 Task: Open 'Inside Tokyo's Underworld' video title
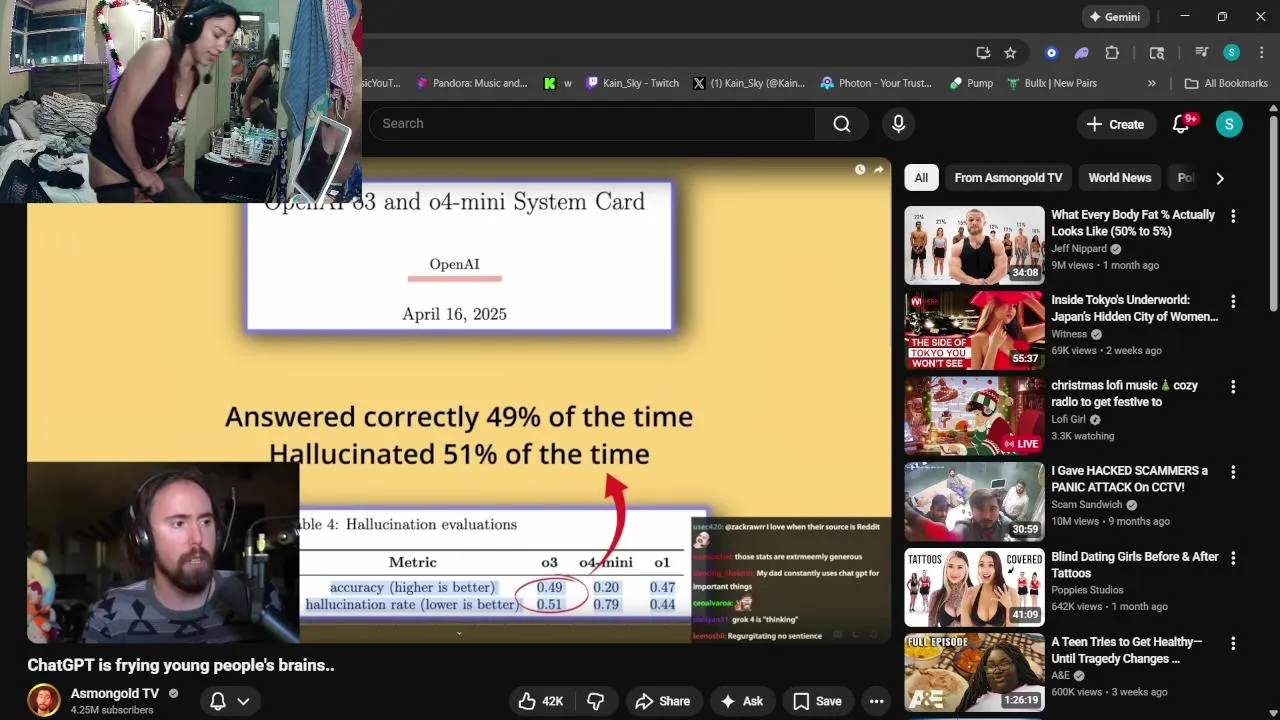click(1134, 308)
